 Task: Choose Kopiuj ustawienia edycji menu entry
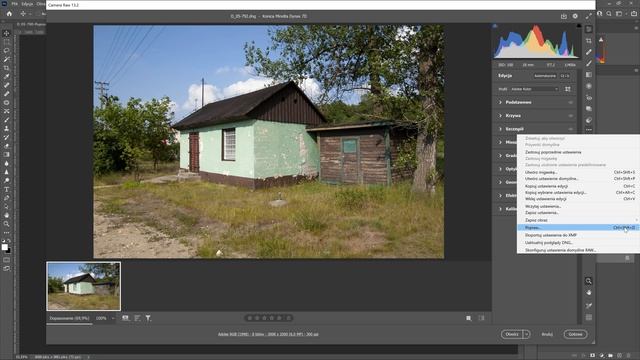click(x=578, y=186)
